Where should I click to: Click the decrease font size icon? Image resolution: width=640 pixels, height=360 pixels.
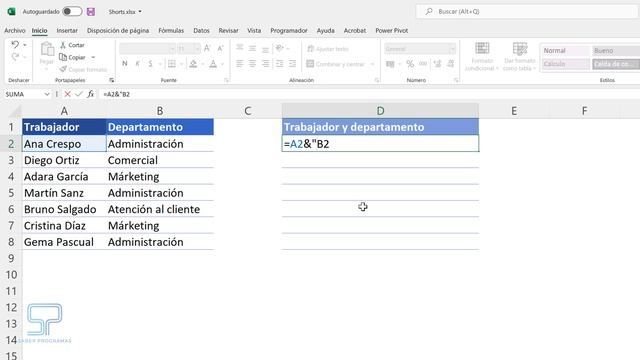[220, 49]
